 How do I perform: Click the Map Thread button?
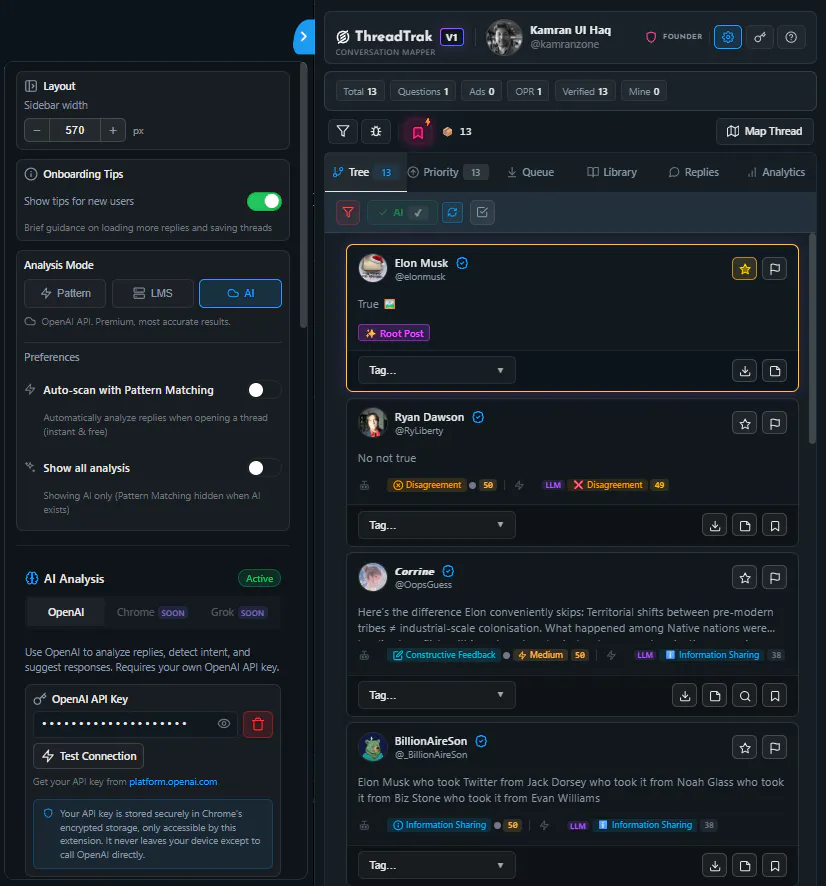point(764,131)
